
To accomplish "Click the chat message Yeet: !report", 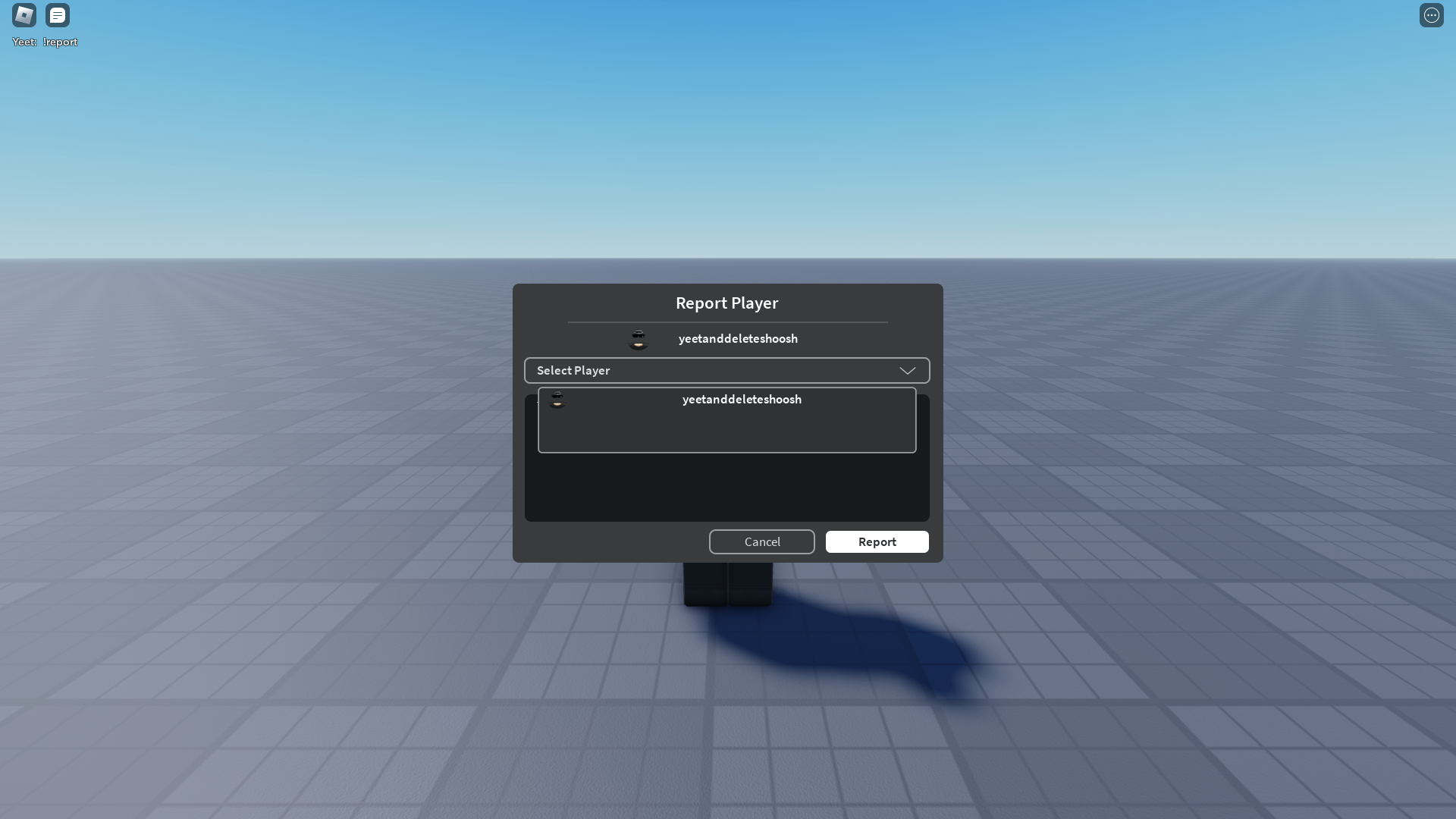I will 43,42.
